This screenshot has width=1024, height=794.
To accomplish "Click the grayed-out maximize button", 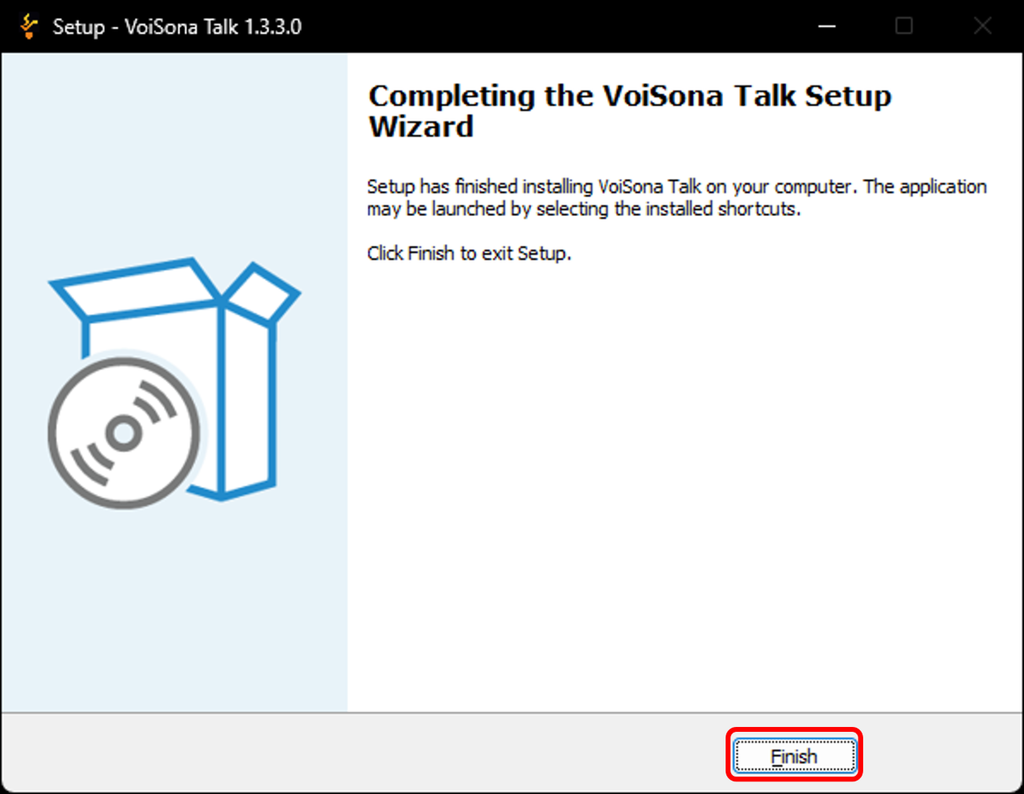I will click(904, 26).
